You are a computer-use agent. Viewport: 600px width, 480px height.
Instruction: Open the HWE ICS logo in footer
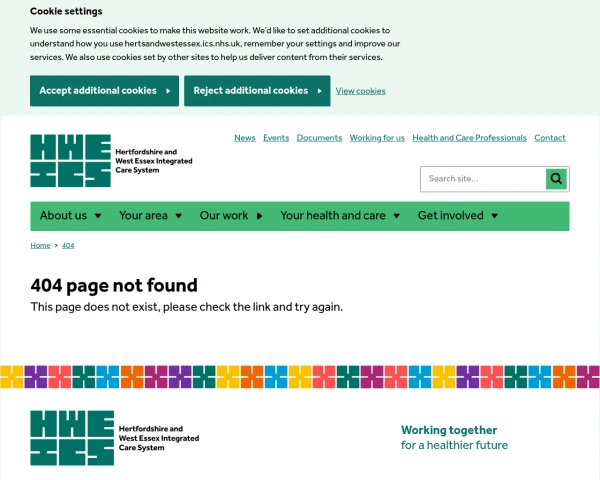(72, 438)
